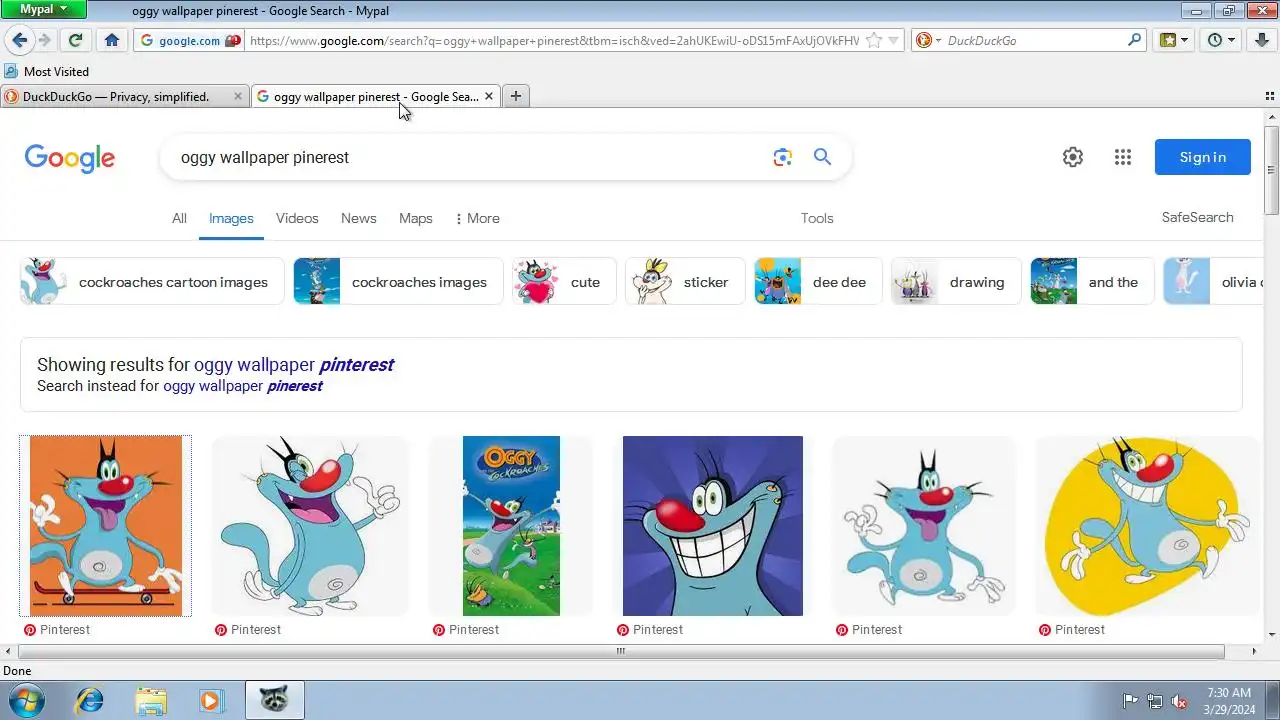1280x720 pixels.
Task: Open Windows Media Player from the taskbar
Action: coord(210,700)
